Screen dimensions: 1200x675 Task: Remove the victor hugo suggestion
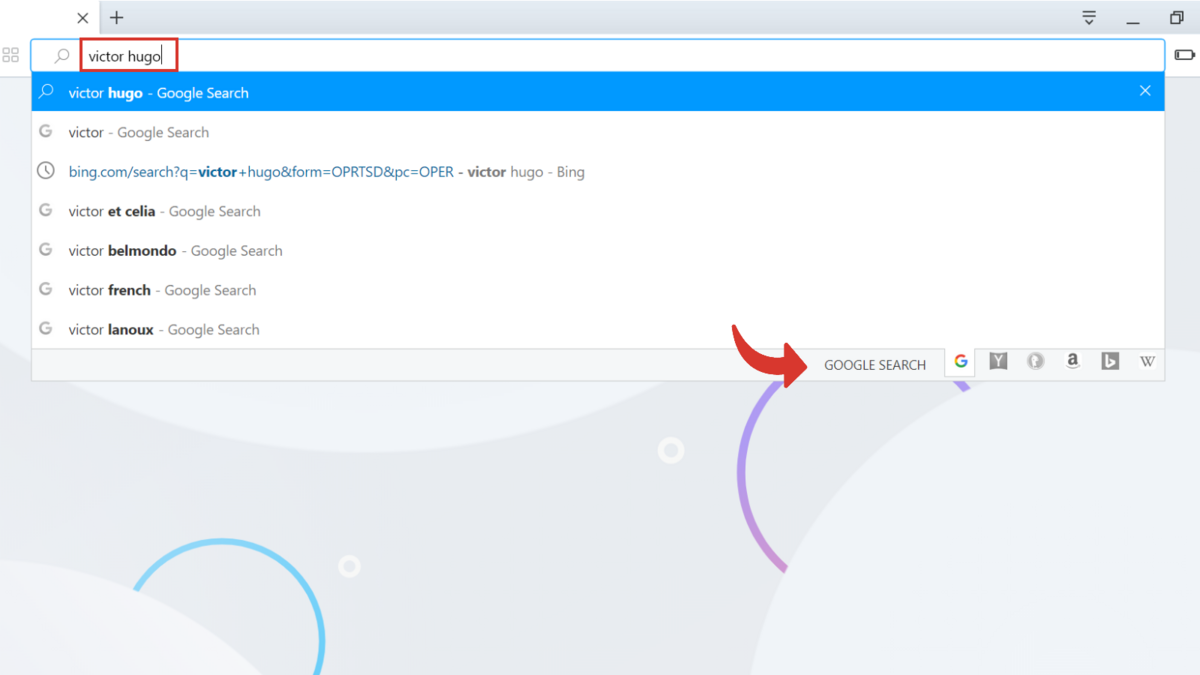[x=1145, y=91]
